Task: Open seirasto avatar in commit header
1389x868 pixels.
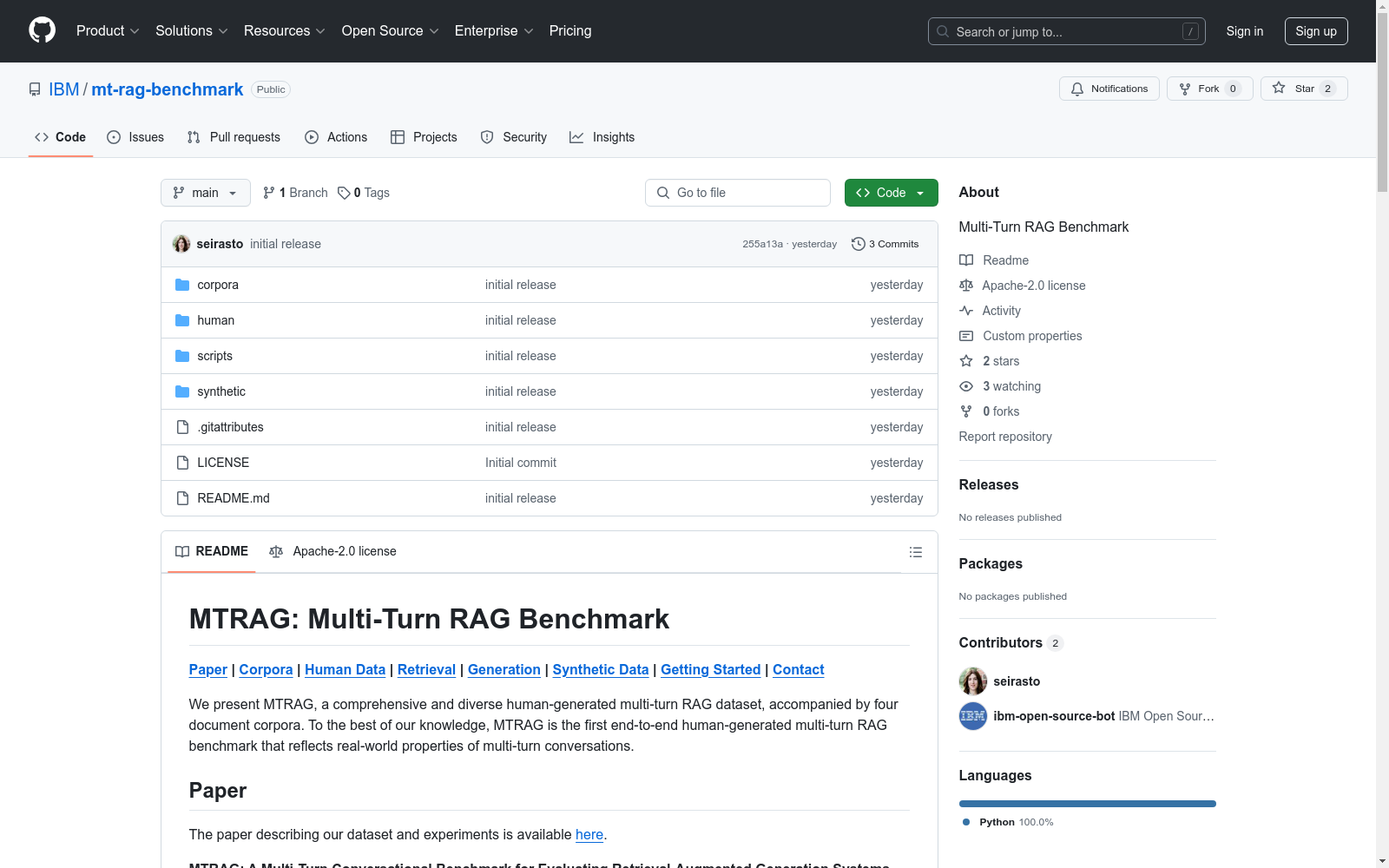Action: pyautogui.click(x=181, y=244)
